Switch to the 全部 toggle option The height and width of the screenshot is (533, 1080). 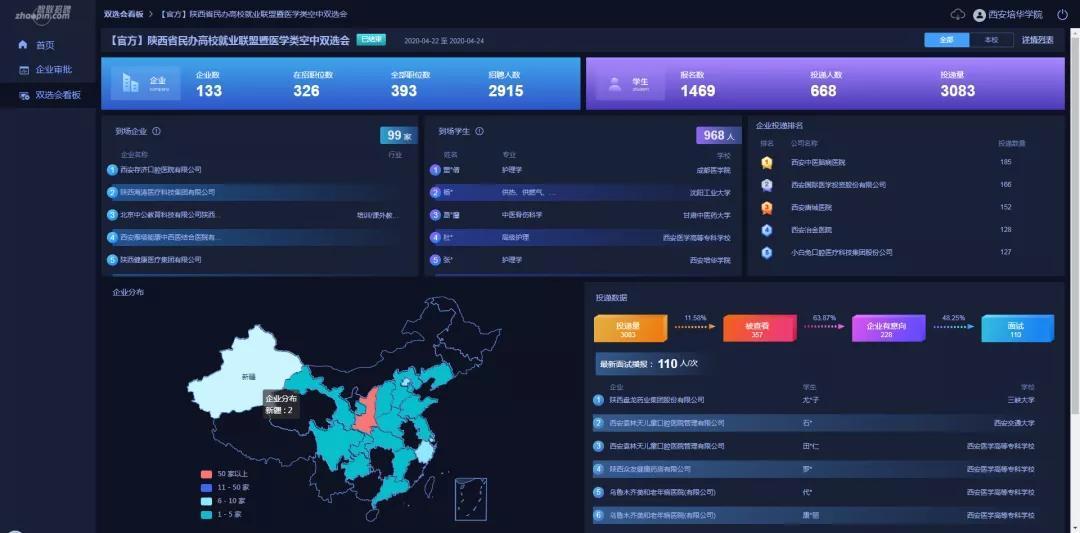pos(946,40)
